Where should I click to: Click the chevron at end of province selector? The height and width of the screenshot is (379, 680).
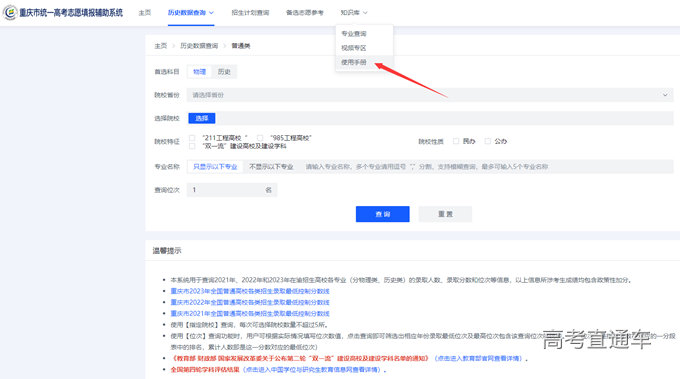pyautogui.click(x=665, y=95)
